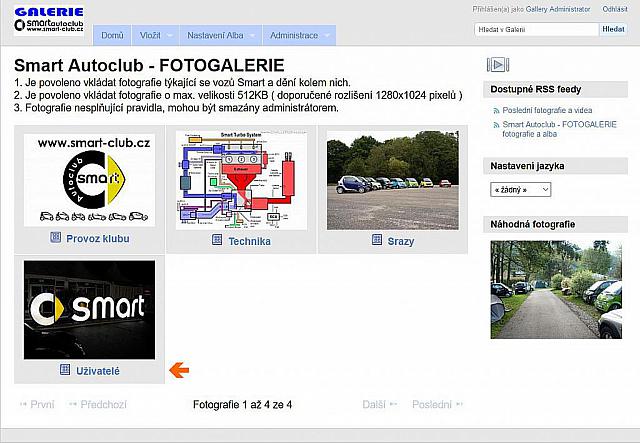Screen dimensions: 640x443
Task: Open the Srazy album link
Action: [x=401, y=241]
